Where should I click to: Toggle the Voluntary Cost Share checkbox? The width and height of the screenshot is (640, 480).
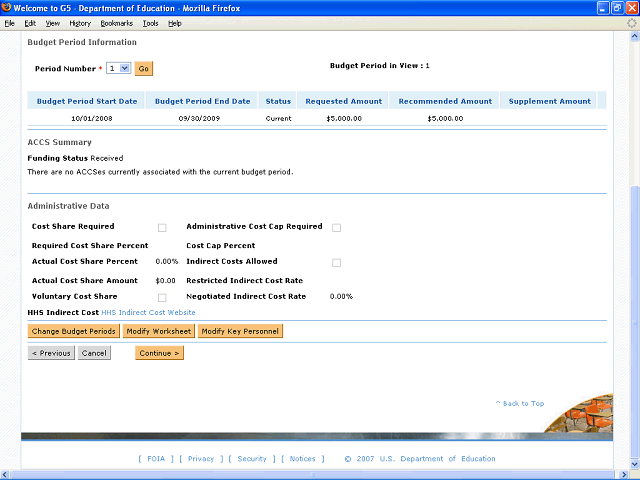162,298
